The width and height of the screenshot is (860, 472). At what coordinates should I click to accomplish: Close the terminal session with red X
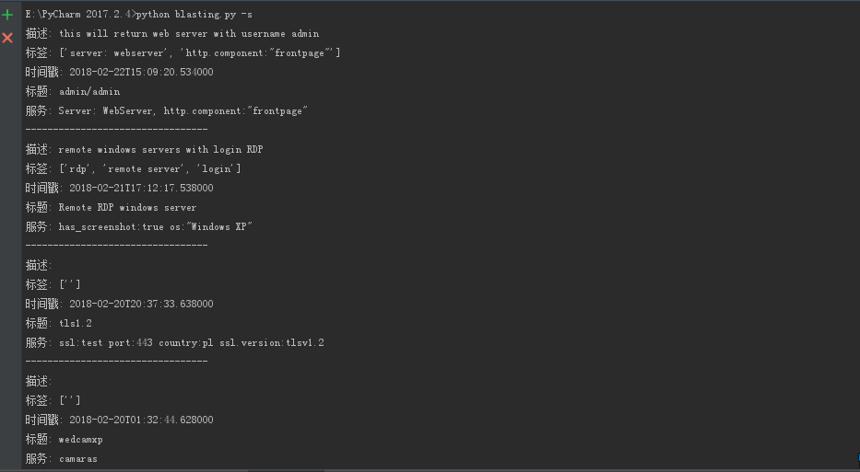click(7, 38)
